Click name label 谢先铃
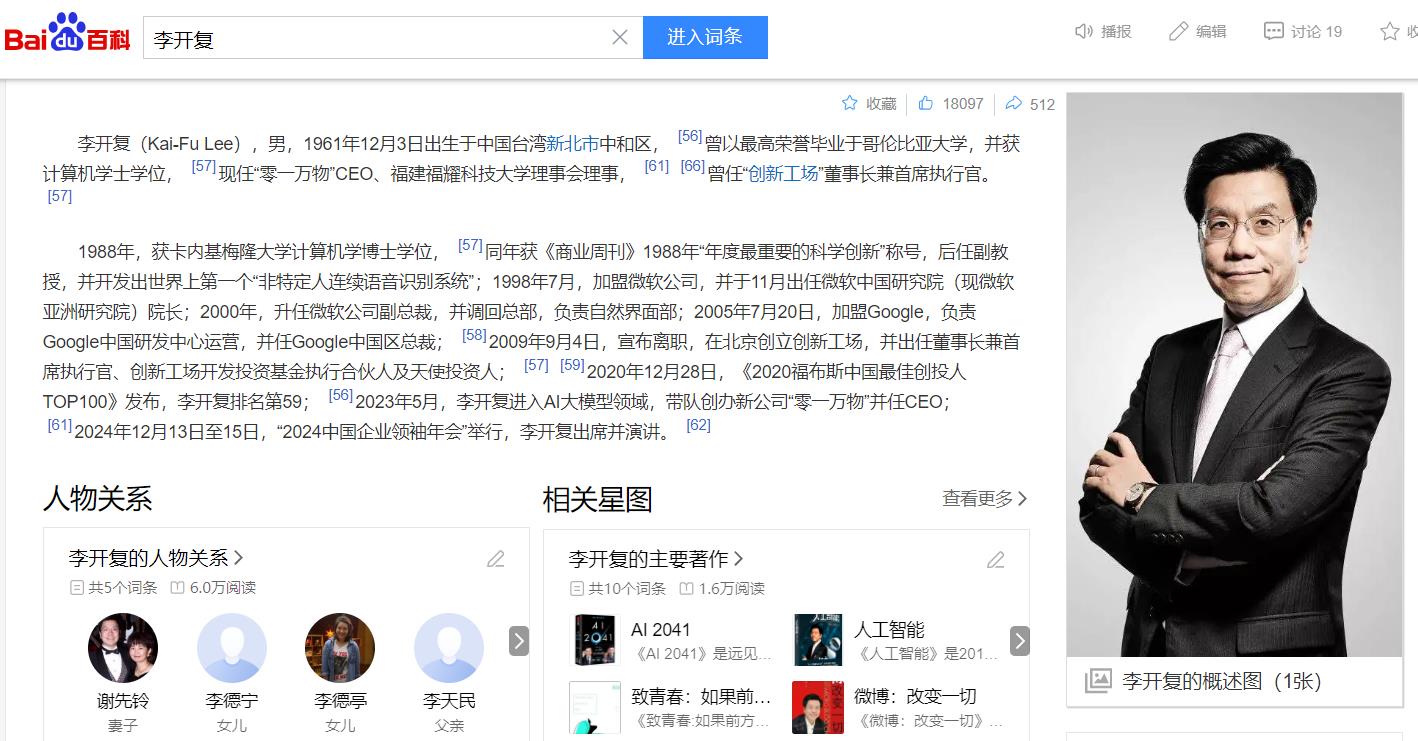Screen dimensions: 1418x741 click(123, 701)
